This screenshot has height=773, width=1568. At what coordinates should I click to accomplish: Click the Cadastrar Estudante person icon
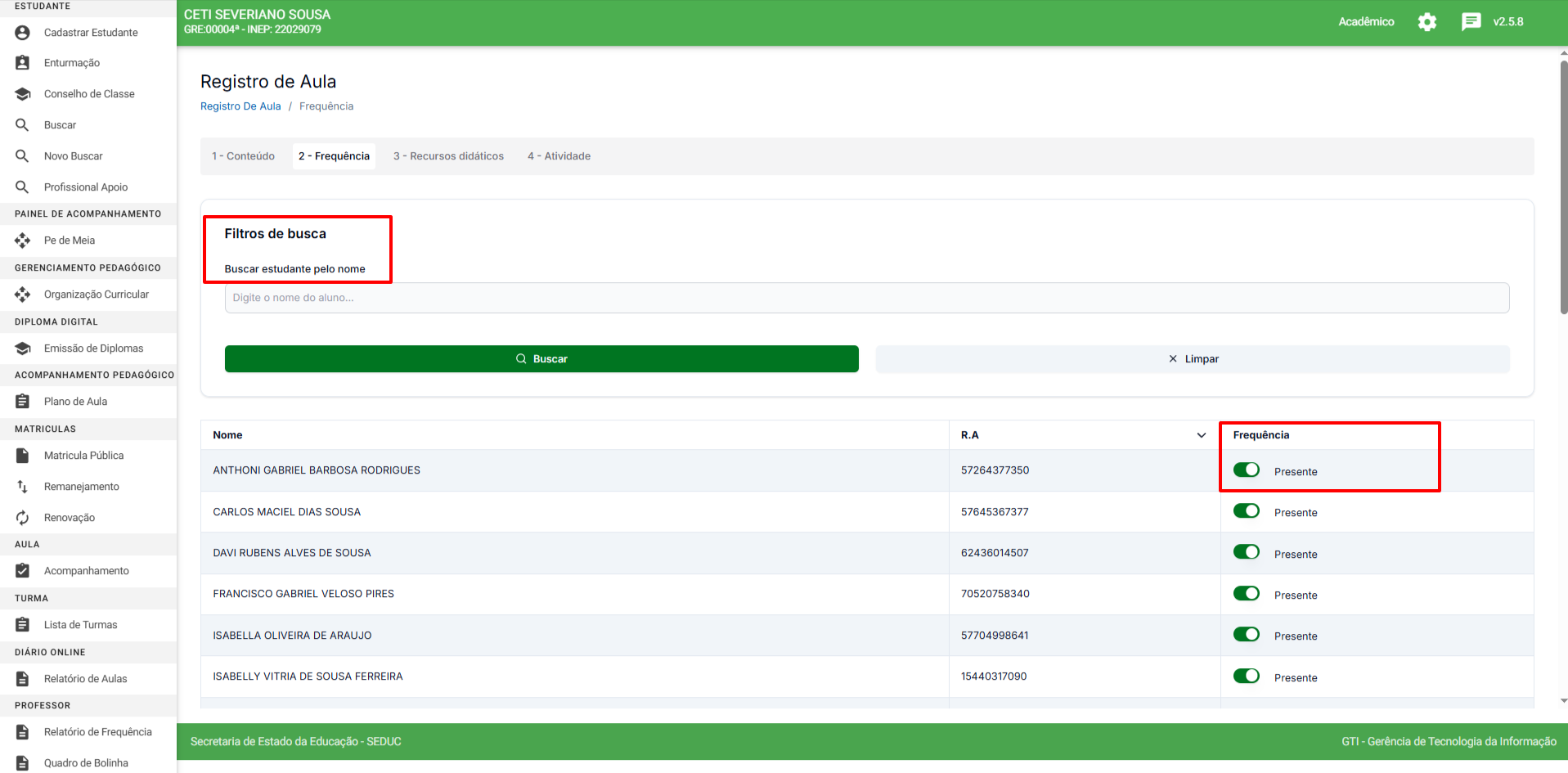point(23,33)
